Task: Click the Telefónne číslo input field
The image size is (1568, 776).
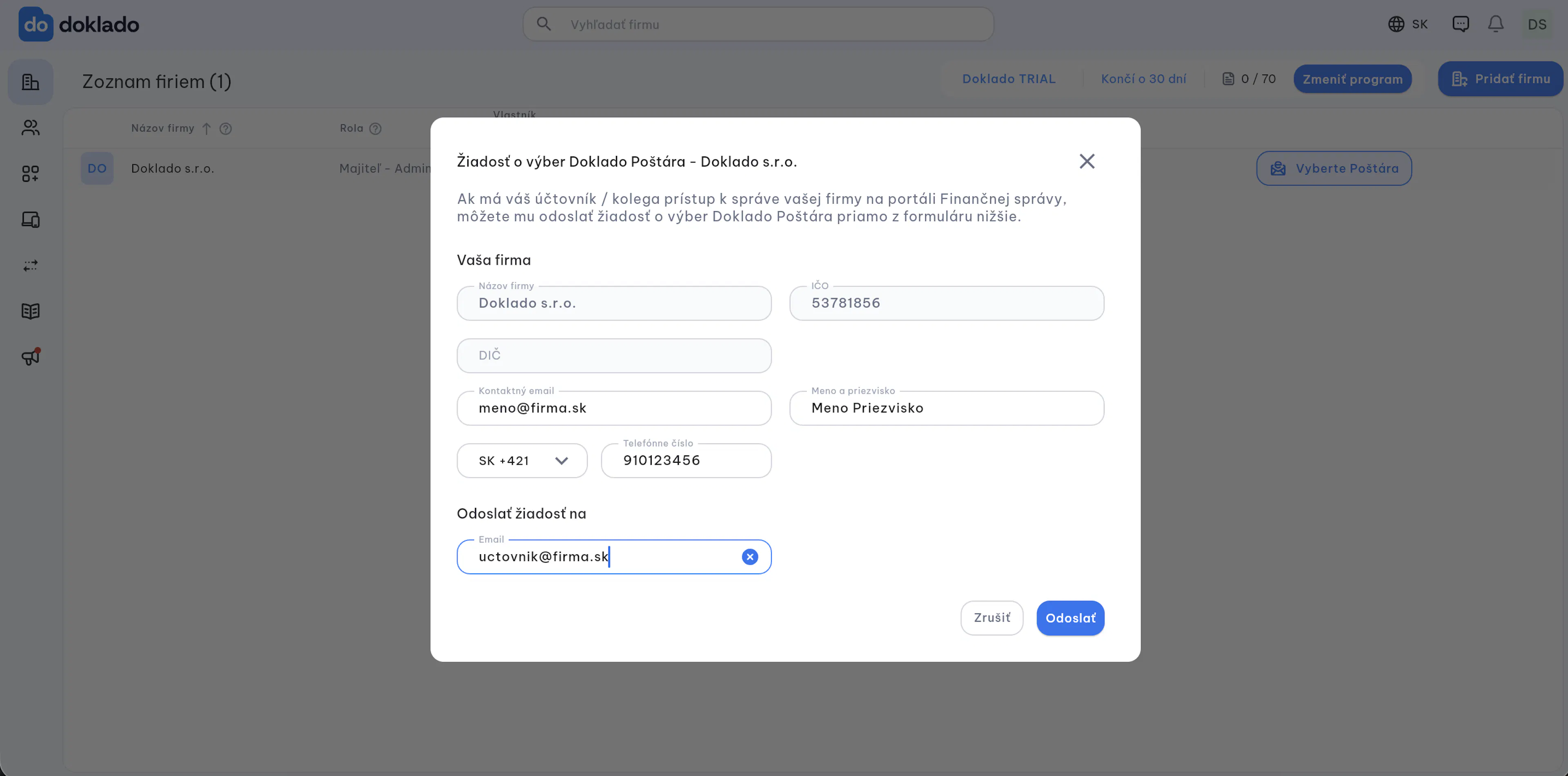Action: (x=686, y=461)
